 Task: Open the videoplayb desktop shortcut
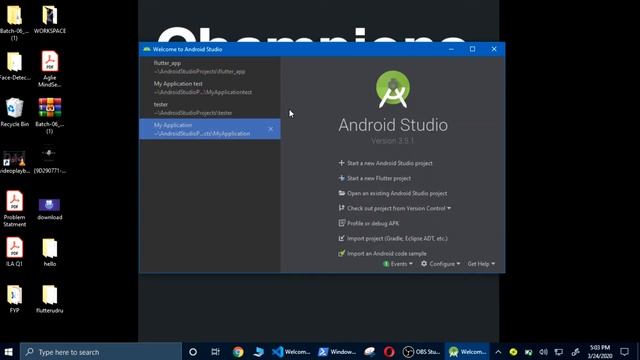[15, 162]
